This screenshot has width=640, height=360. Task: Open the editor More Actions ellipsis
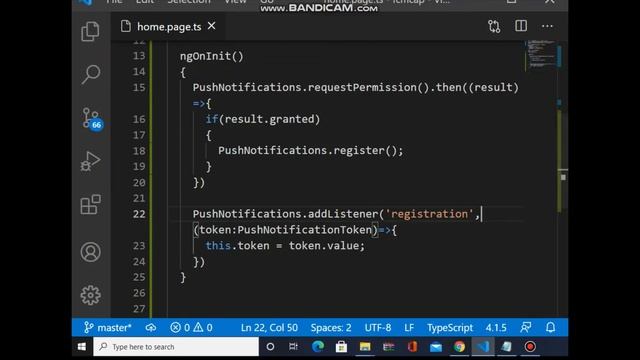547,27
